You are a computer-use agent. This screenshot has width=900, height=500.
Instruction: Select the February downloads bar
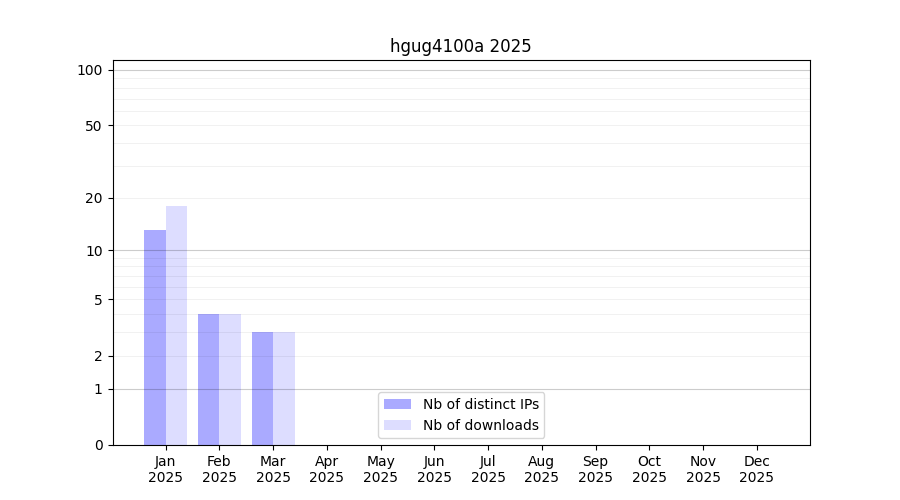tap(230, 379)
